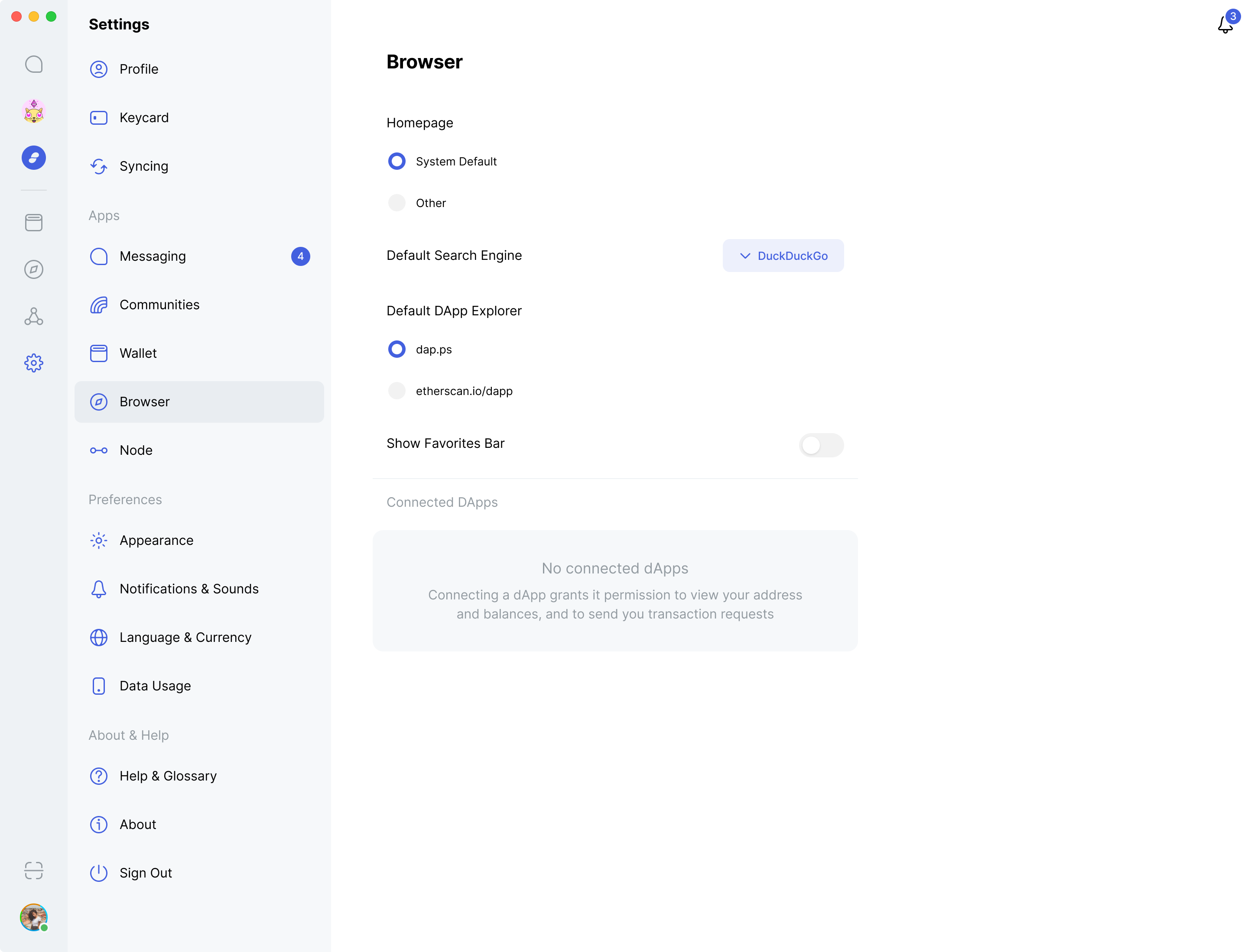Open Help & Glossary page
The height and width of the screenshot is (952, 1248).
[x=168, y=776]
